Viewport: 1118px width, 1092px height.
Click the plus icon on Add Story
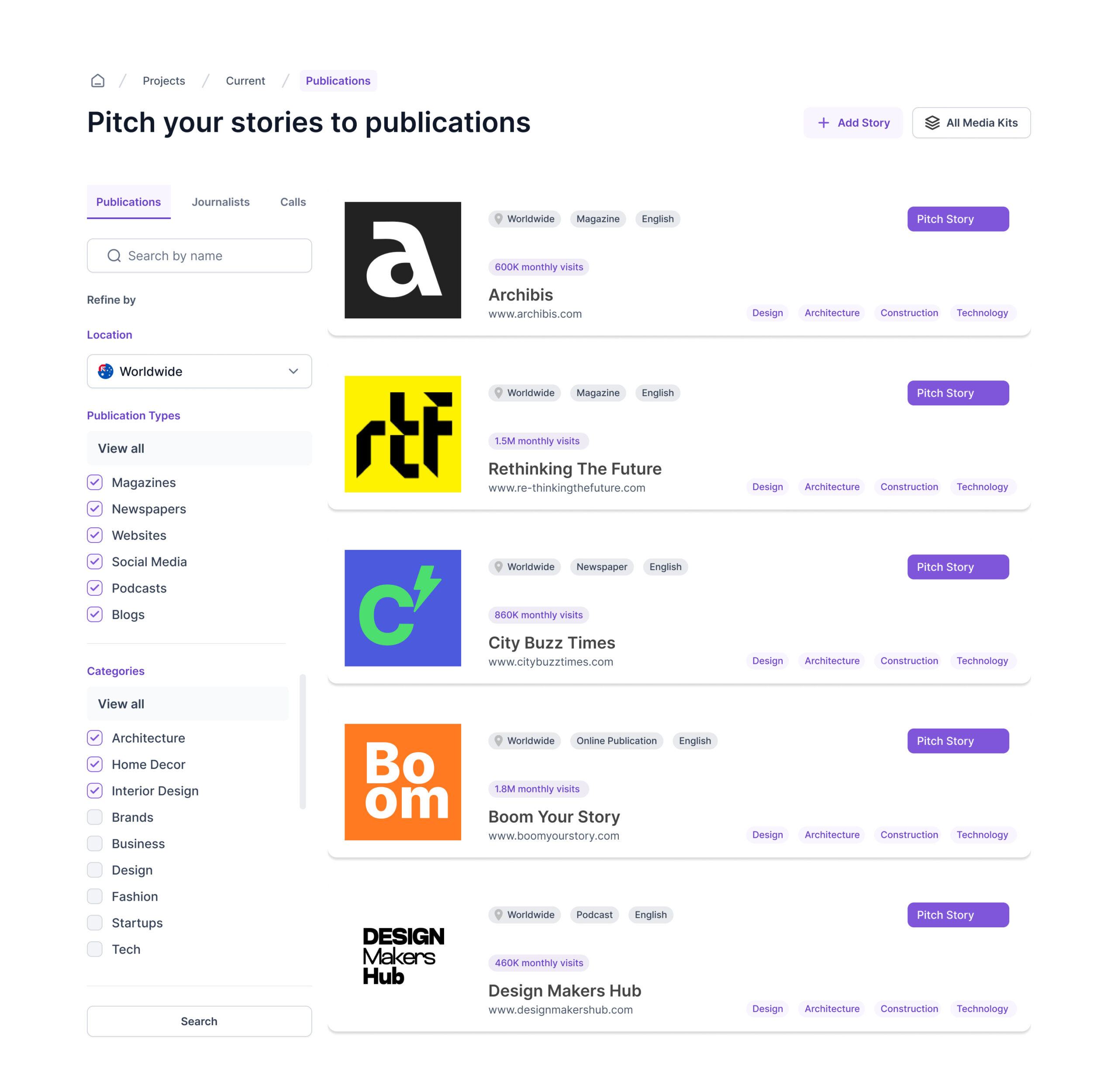[x=823, y=123]
